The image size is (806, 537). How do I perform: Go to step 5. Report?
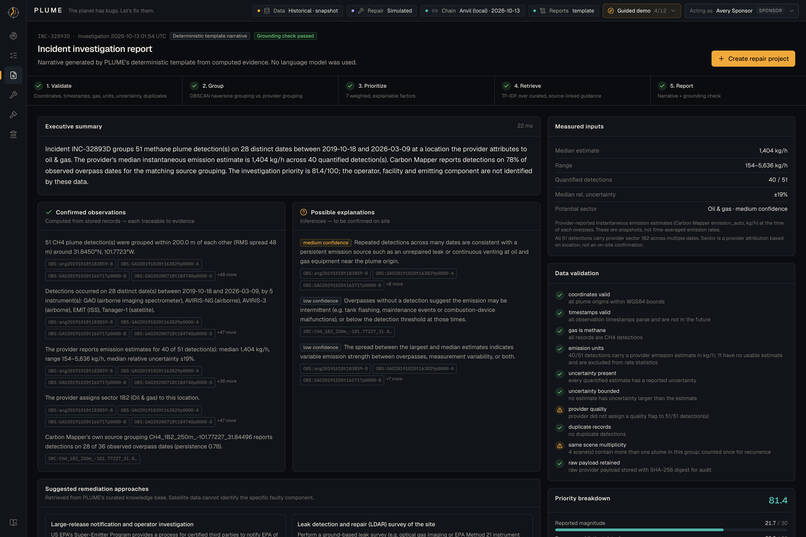pyautogui.click(x=728, y=90)
